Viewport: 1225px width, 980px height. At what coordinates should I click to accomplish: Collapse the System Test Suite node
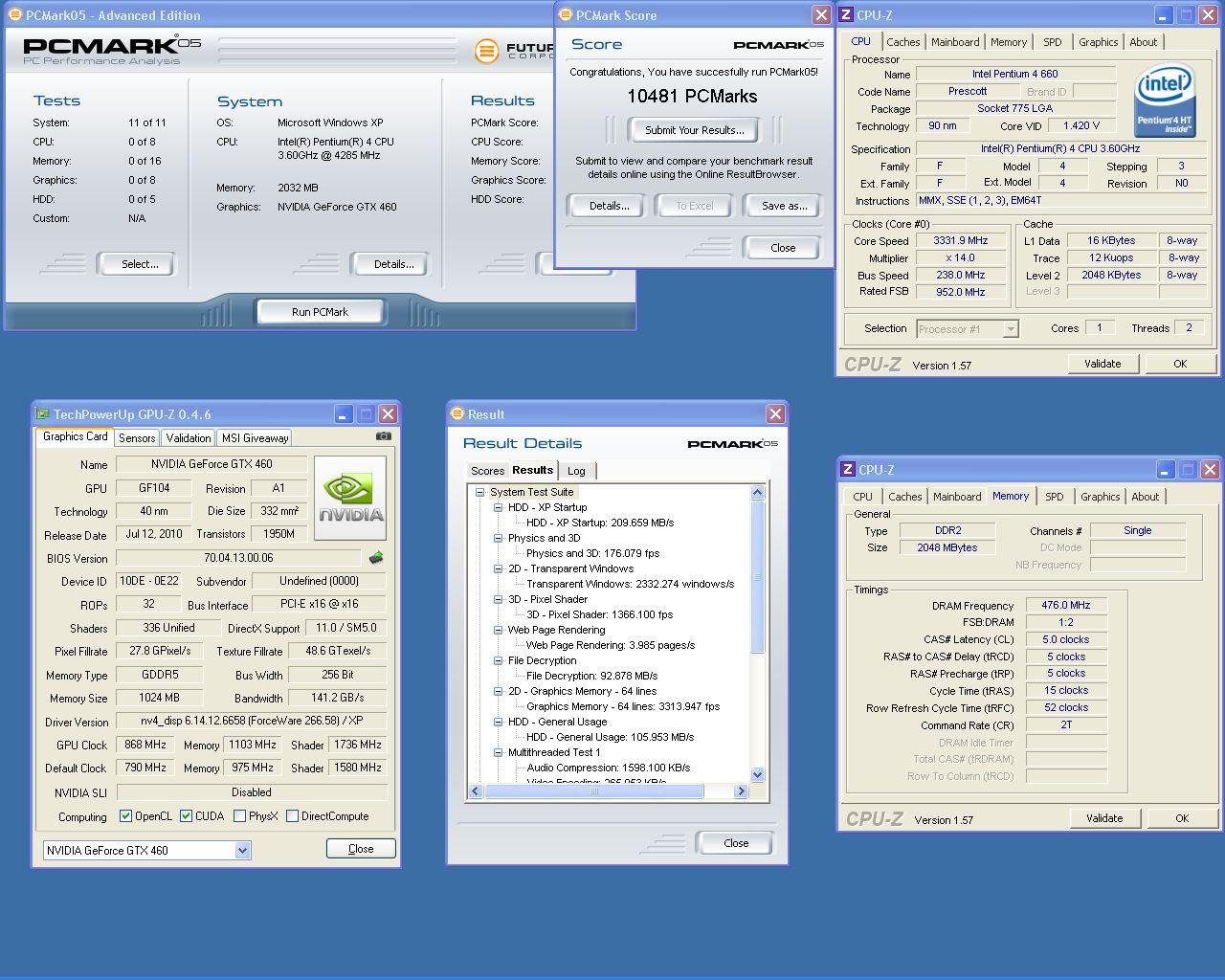[480, 492]
